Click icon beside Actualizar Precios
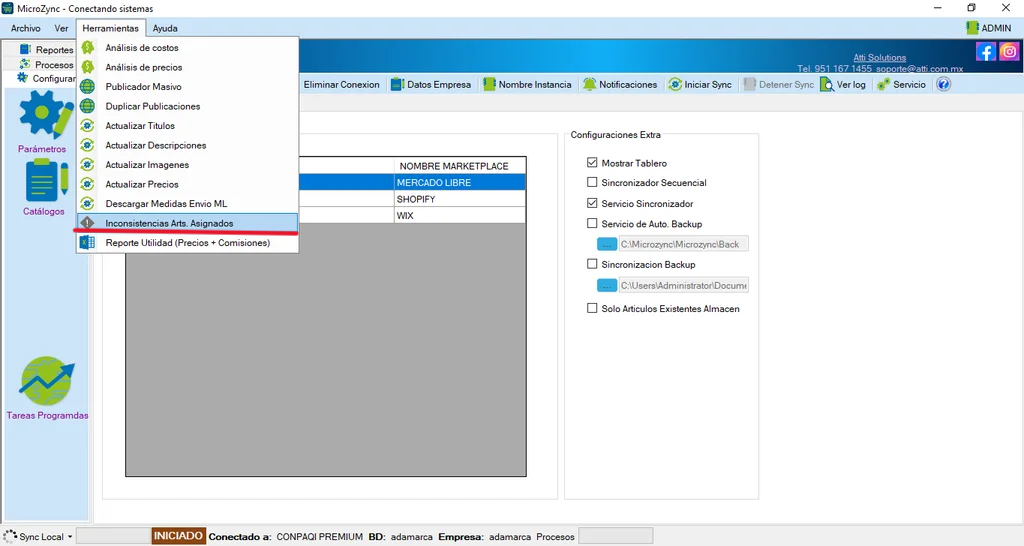The image size is (1024, 546). (88, 184)
